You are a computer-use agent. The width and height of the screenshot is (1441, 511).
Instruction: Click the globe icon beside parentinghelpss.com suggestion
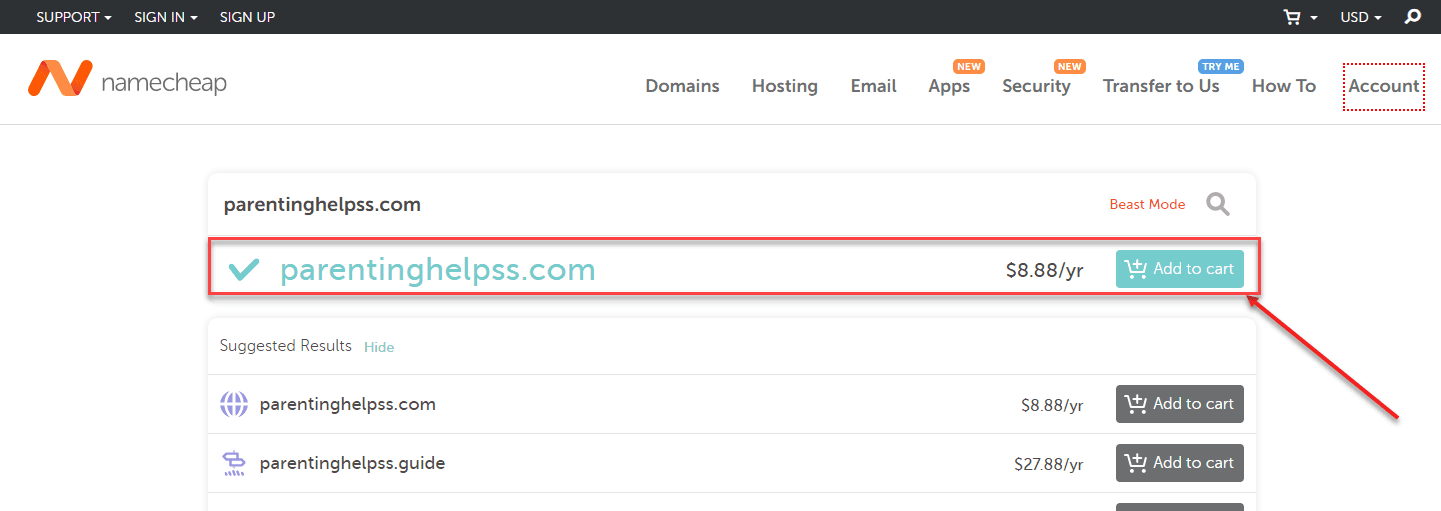233,404
